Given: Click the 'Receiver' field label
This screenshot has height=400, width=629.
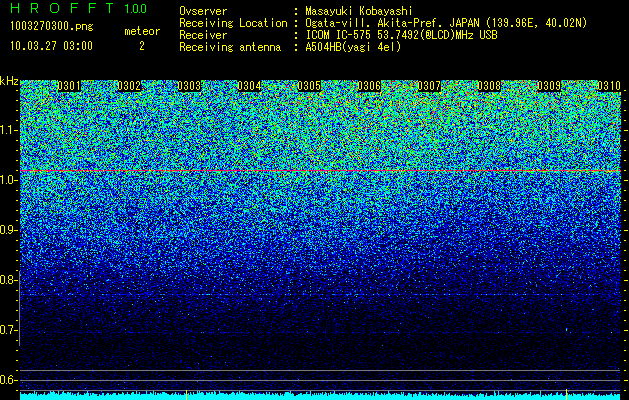Looking at the screenshot, I should pyautogui.click(x=203, y=35).
